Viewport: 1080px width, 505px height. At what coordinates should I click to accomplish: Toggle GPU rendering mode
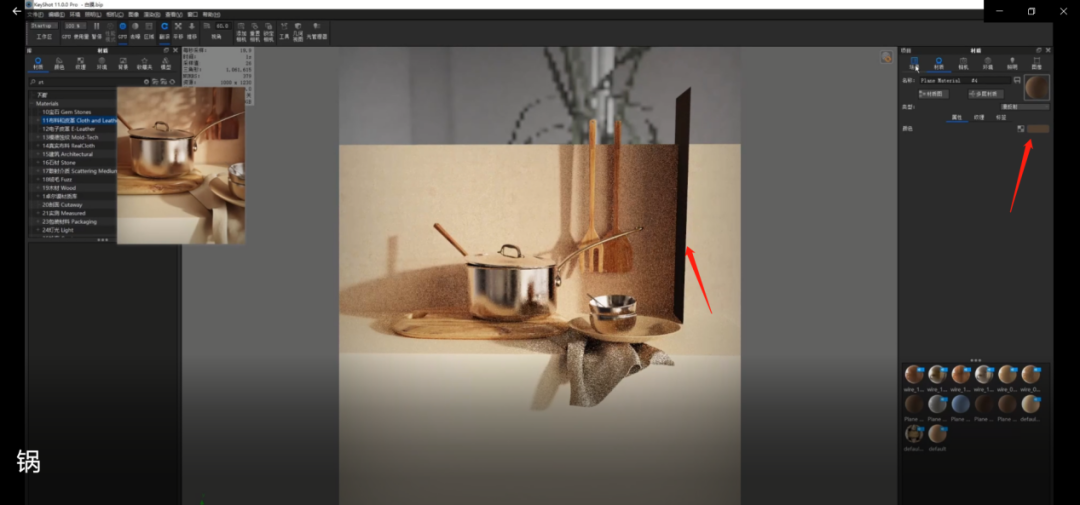click(x=123, y=30)
